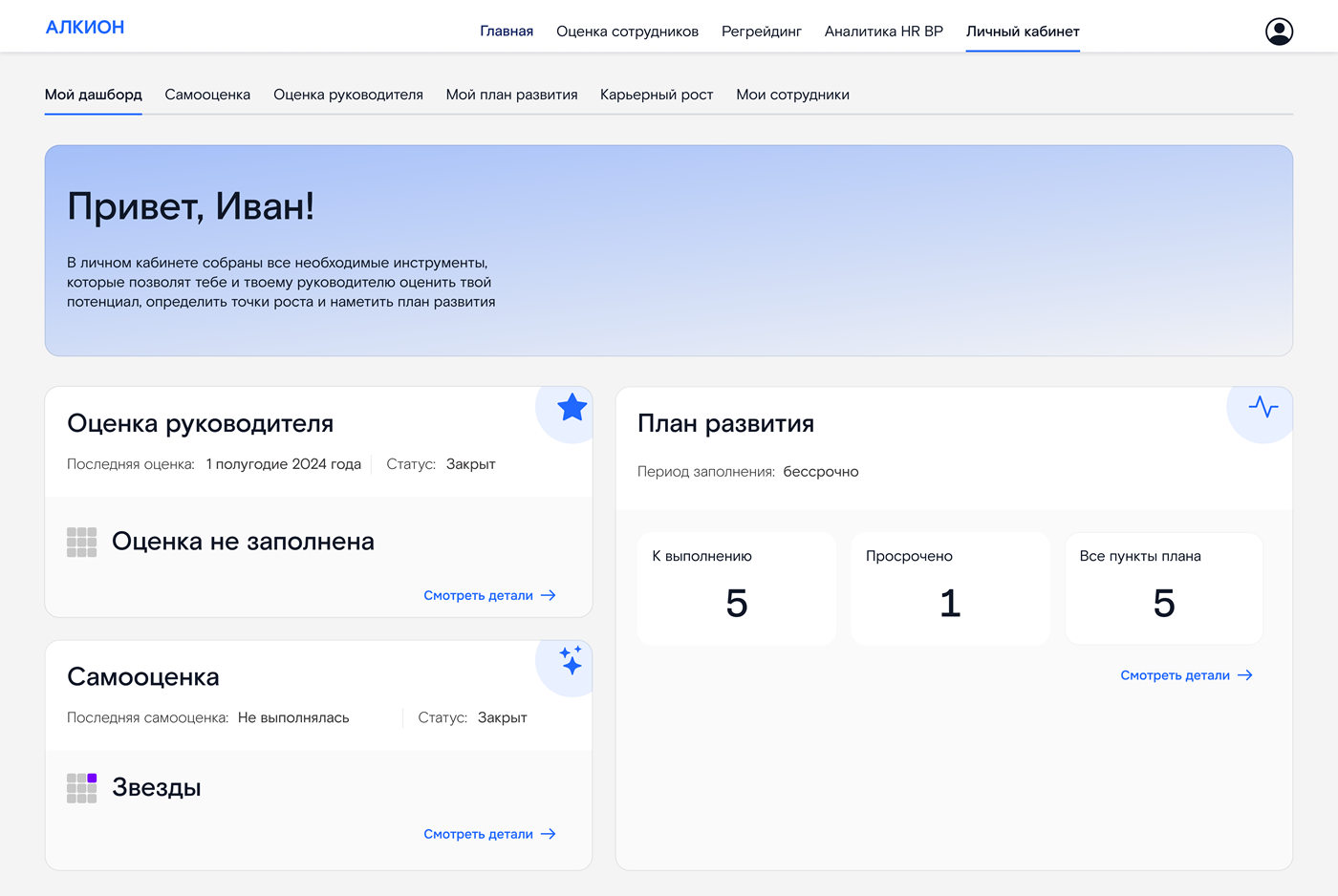1338x896 pixels.
Task: Open the user profile avatar icon
Action: pos(1279,31)
